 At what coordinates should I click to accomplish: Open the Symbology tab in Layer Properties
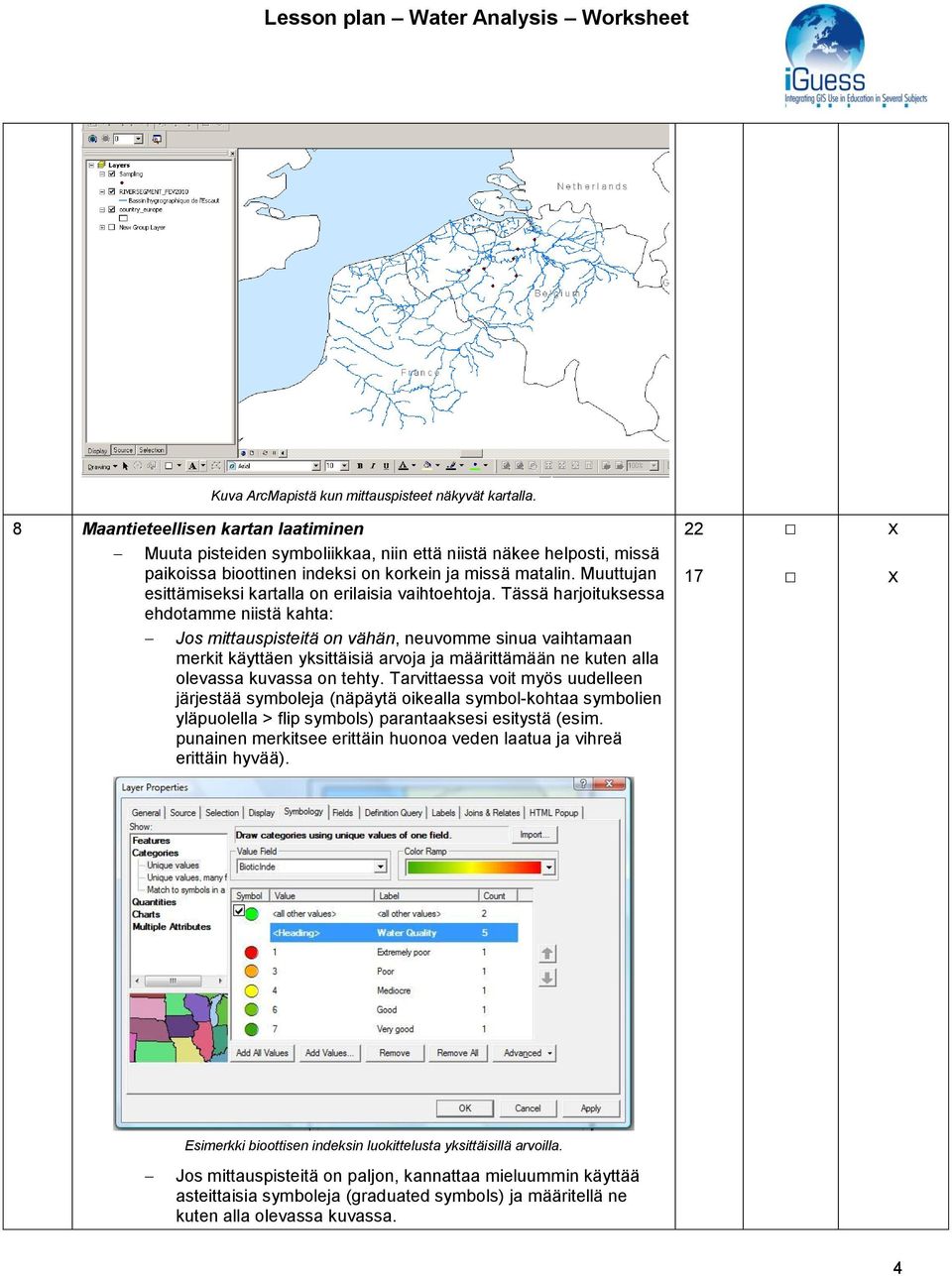[303, 812]
